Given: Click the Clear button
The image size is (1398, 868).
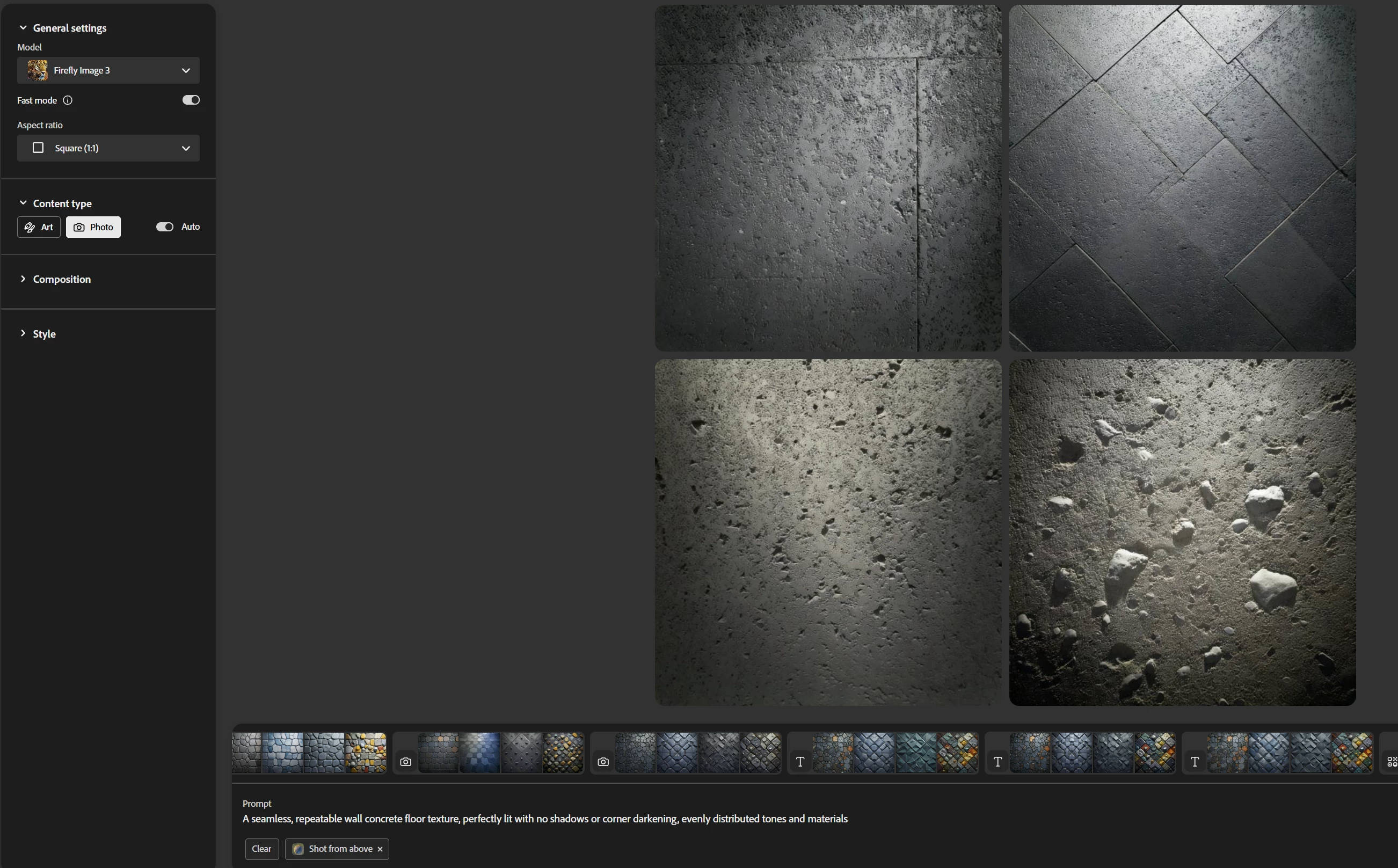Looking at the screenshot, I should point(262,849).
